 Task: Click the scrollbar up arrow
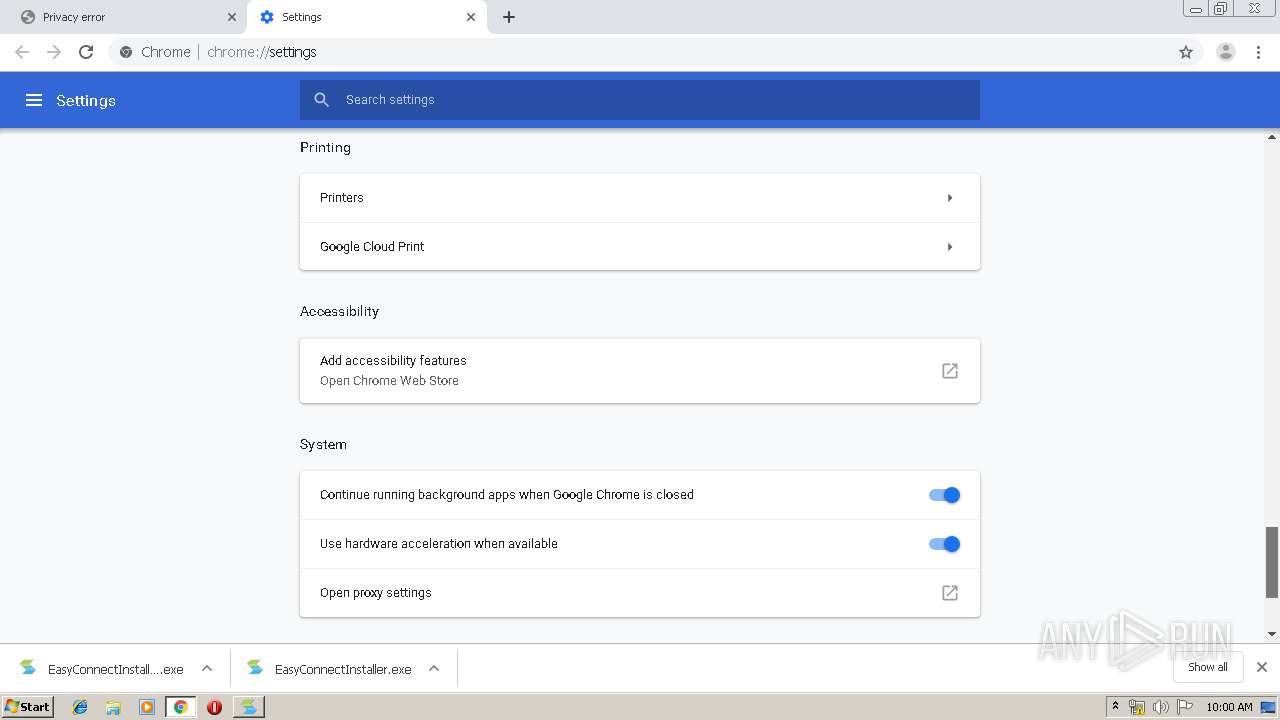coord(1272,136)
